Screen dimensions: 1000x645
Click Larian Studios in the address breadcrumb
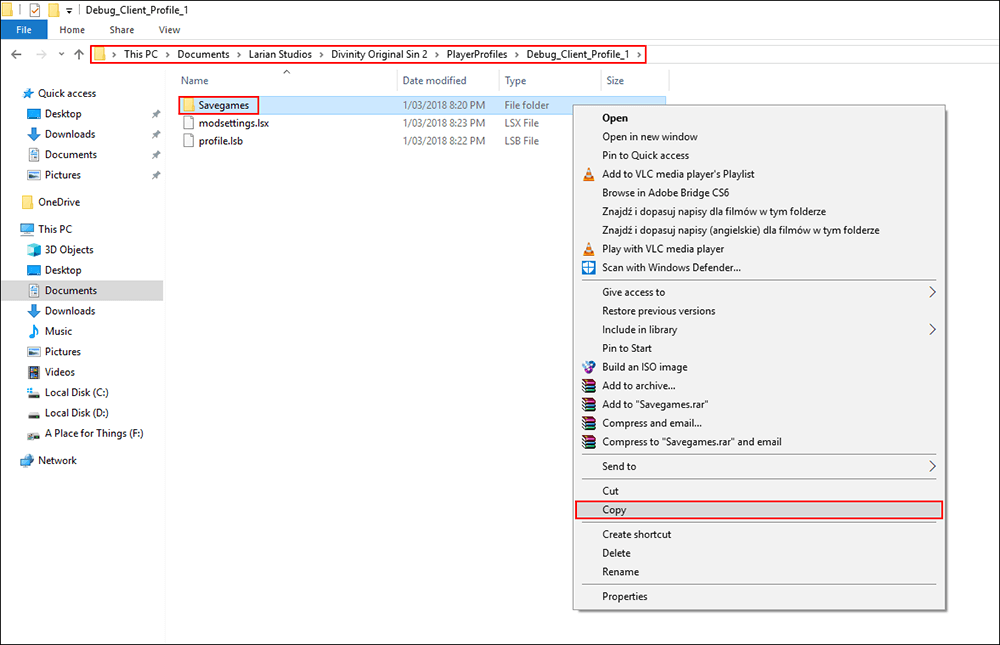click(x=280, y=54)
